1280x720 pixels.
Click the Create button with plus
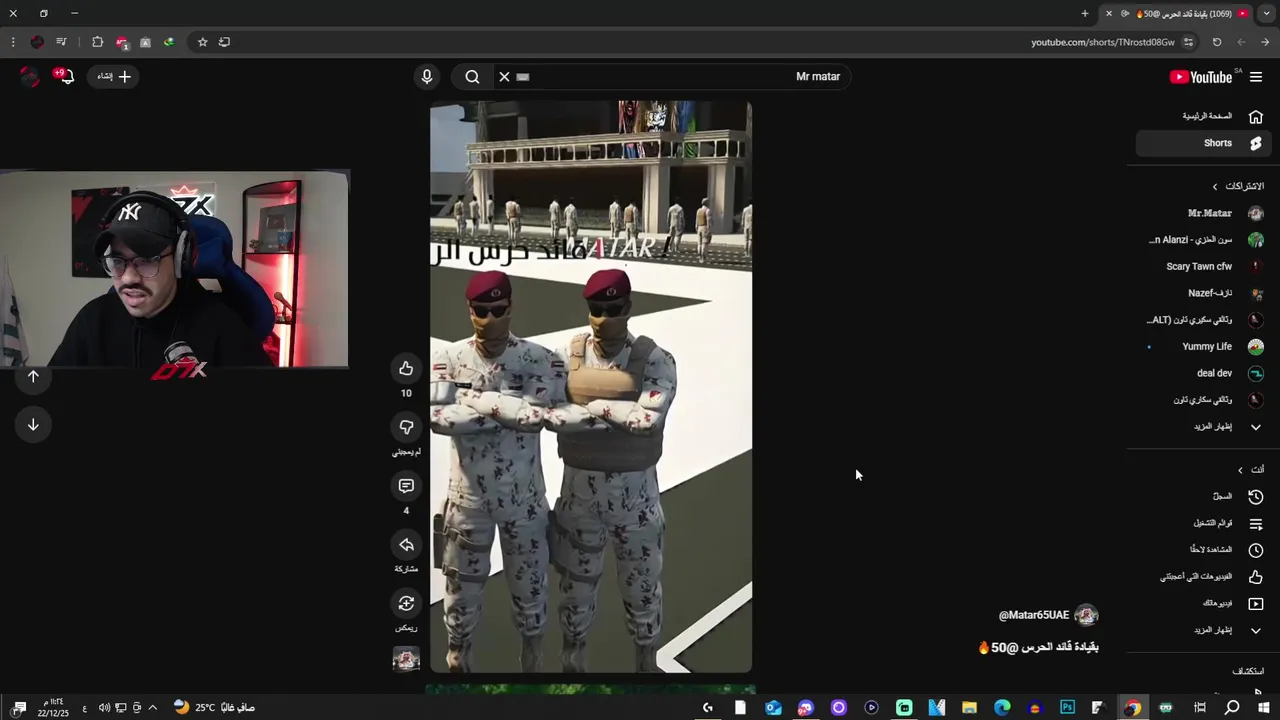114,76
